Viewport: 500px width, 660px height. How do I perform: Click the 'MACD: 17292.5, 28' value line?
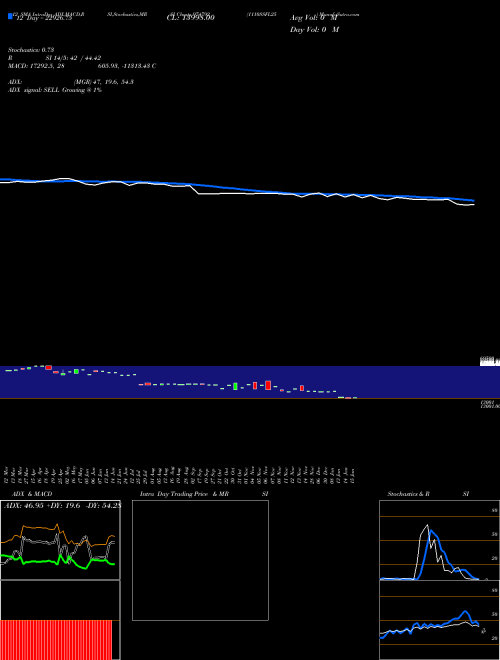point(36,66)
